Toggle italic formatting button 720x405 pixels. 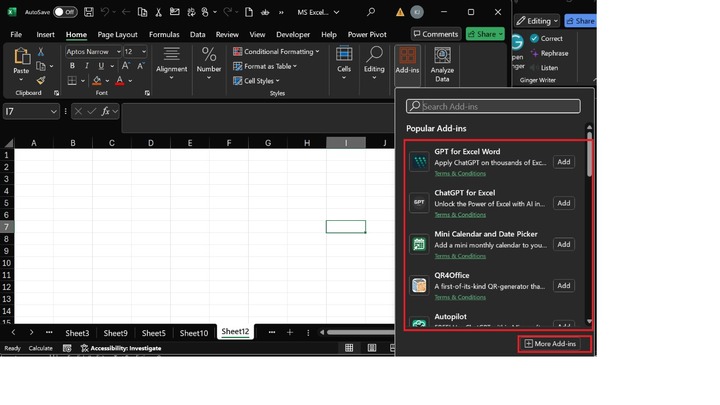(87, 66)
